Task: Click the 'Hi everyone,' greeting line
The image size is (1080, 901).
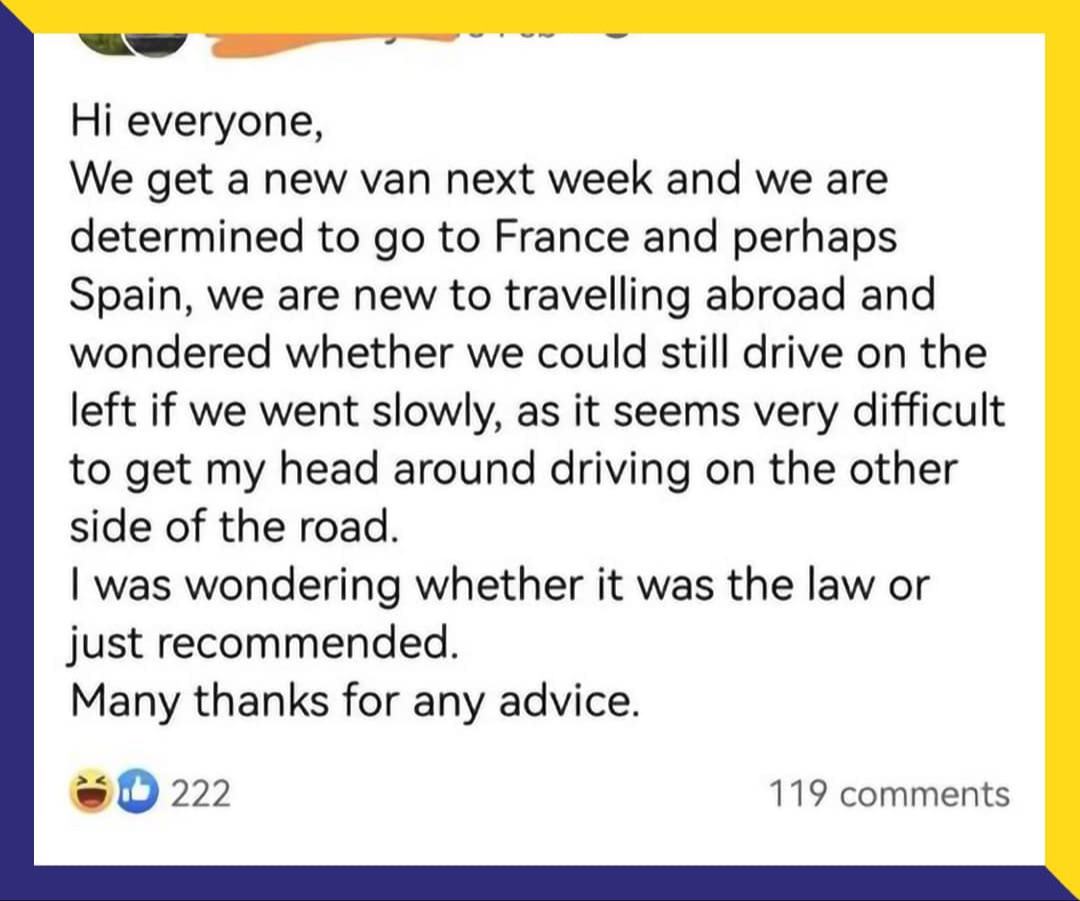Action: click(x=197, y=122)
